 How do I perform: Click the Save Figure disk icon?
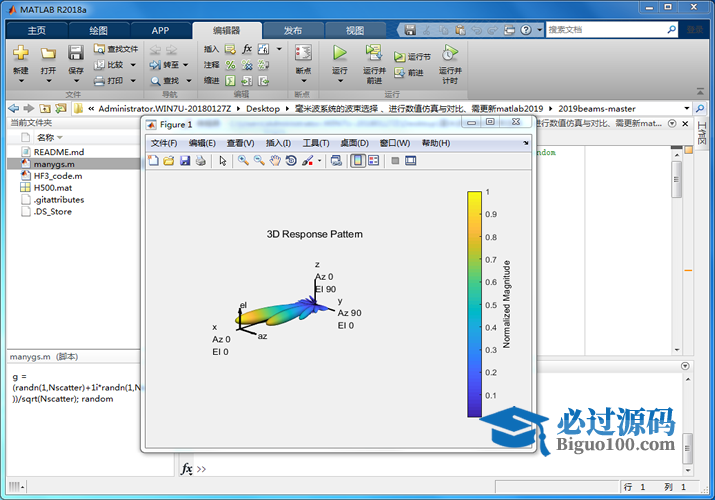click(x=185, y=160)
